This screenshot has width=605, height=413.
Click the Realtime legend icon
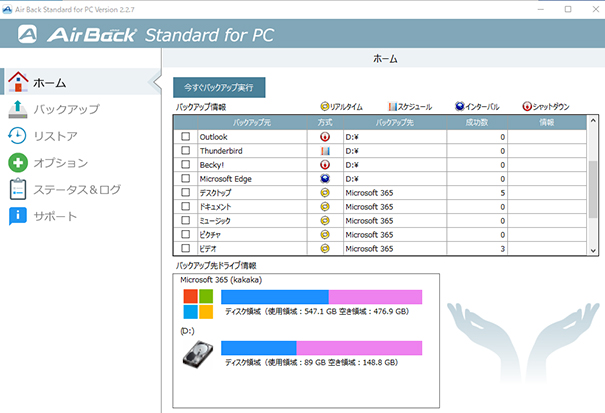click(x=325, y=106)
